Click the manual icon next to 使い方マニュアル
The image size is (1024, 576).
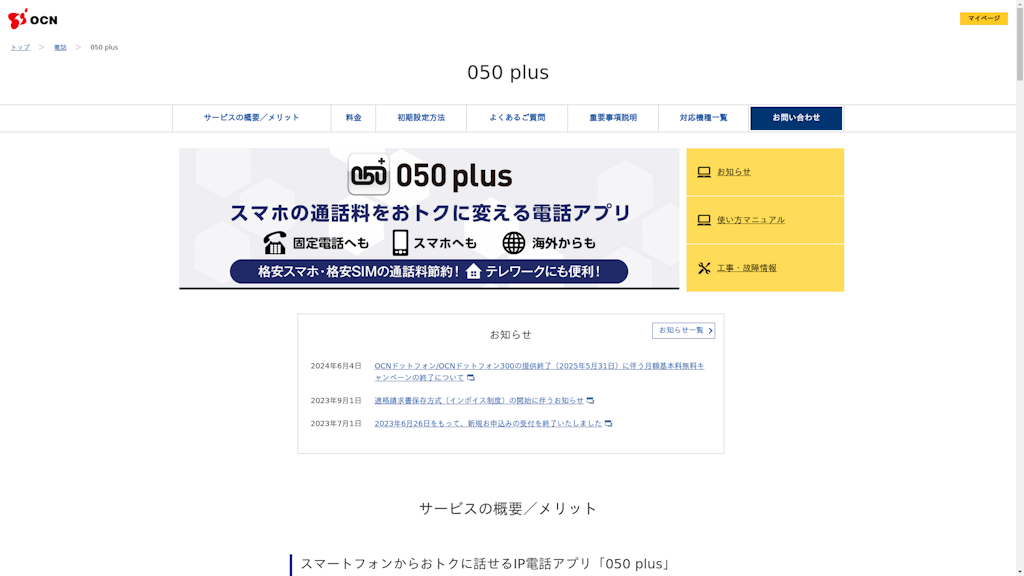pos(703,219)
